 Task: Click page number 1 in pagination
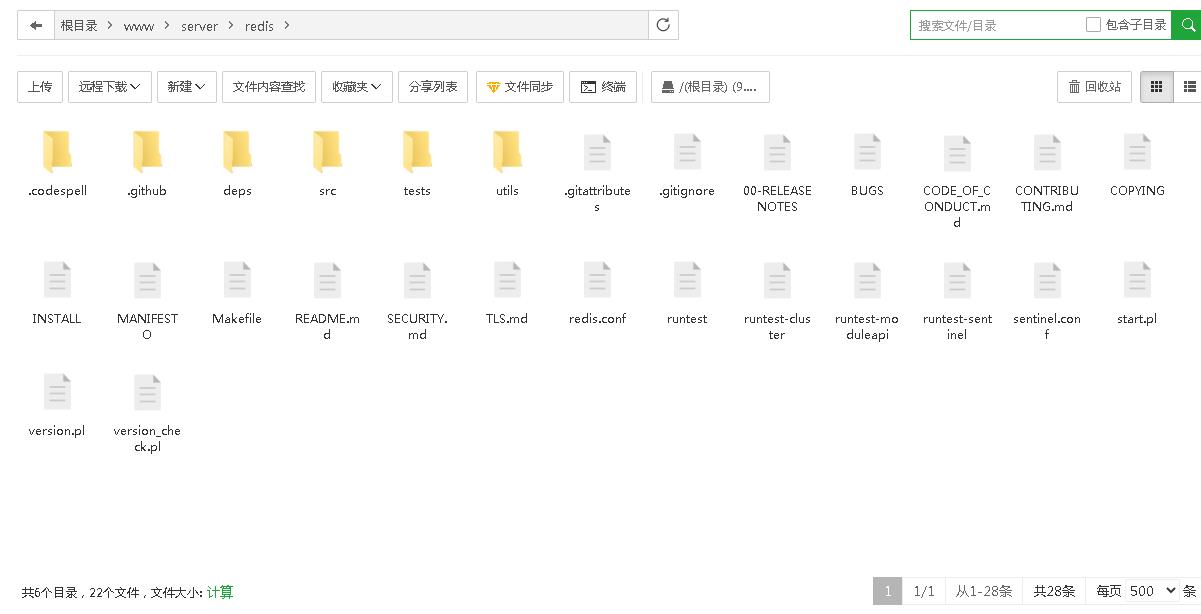(x=887, y=591)
